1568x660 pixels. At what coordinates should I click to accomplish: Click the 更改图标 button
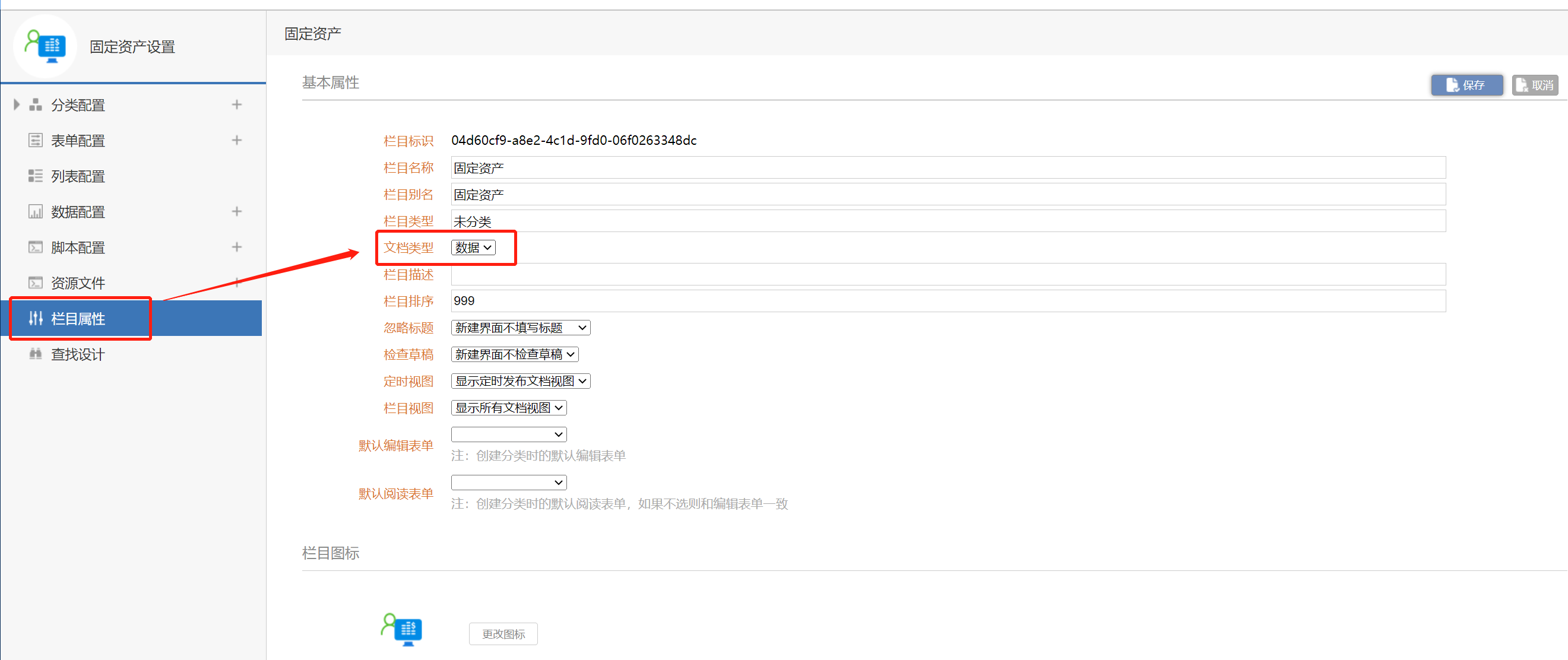click(503, 634)
